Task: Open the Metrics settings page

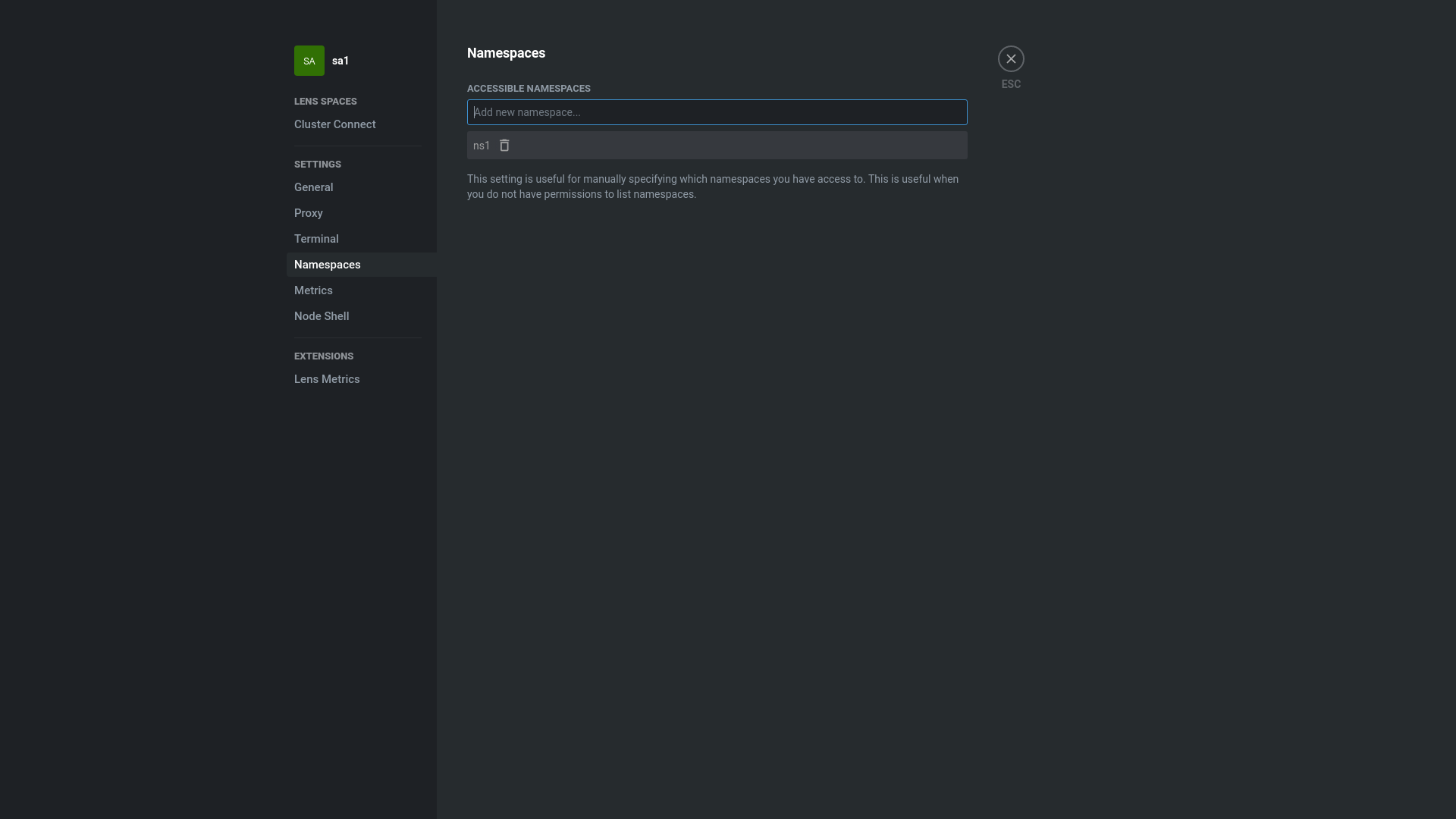Action: 313,290
